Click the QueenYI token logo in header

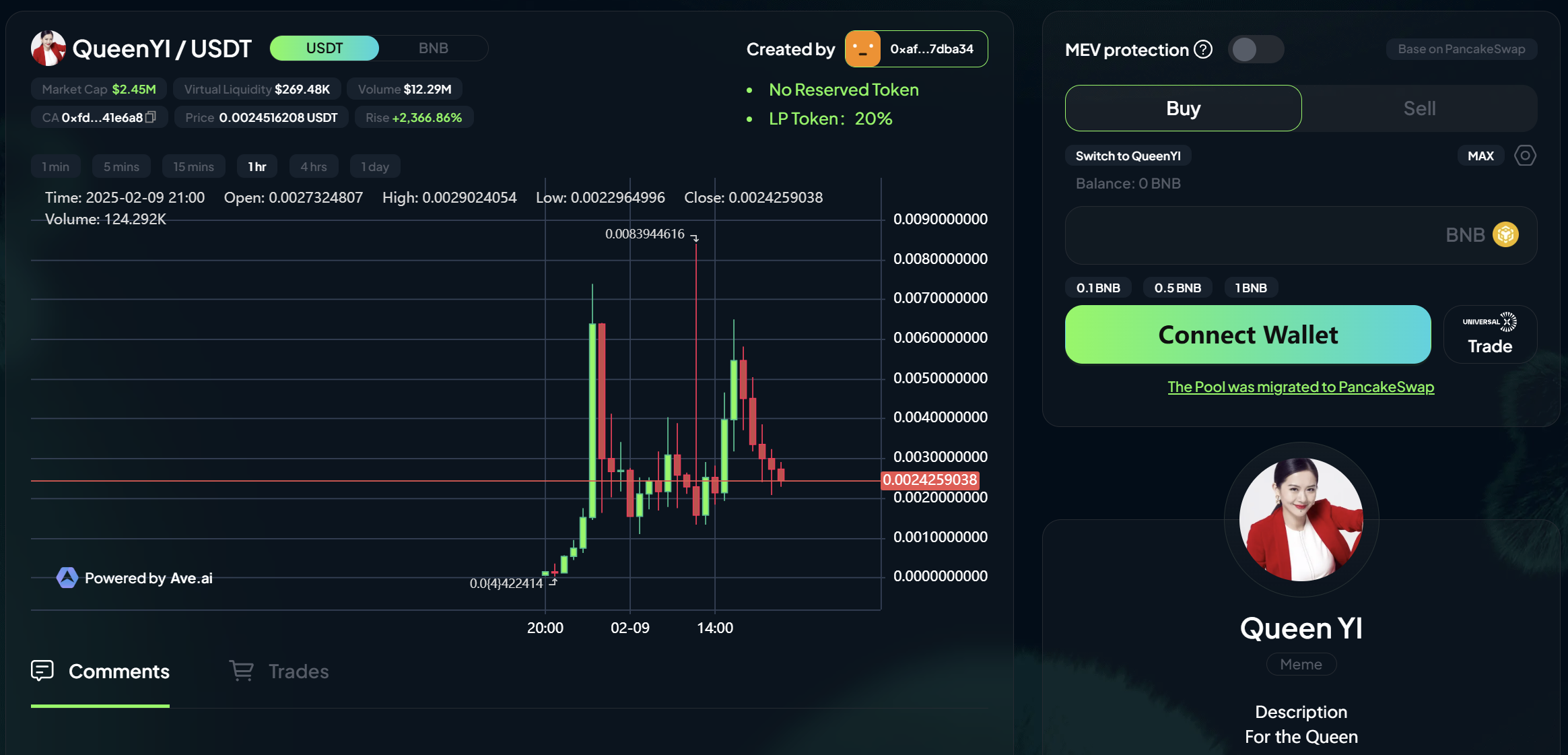click(48, 48)
